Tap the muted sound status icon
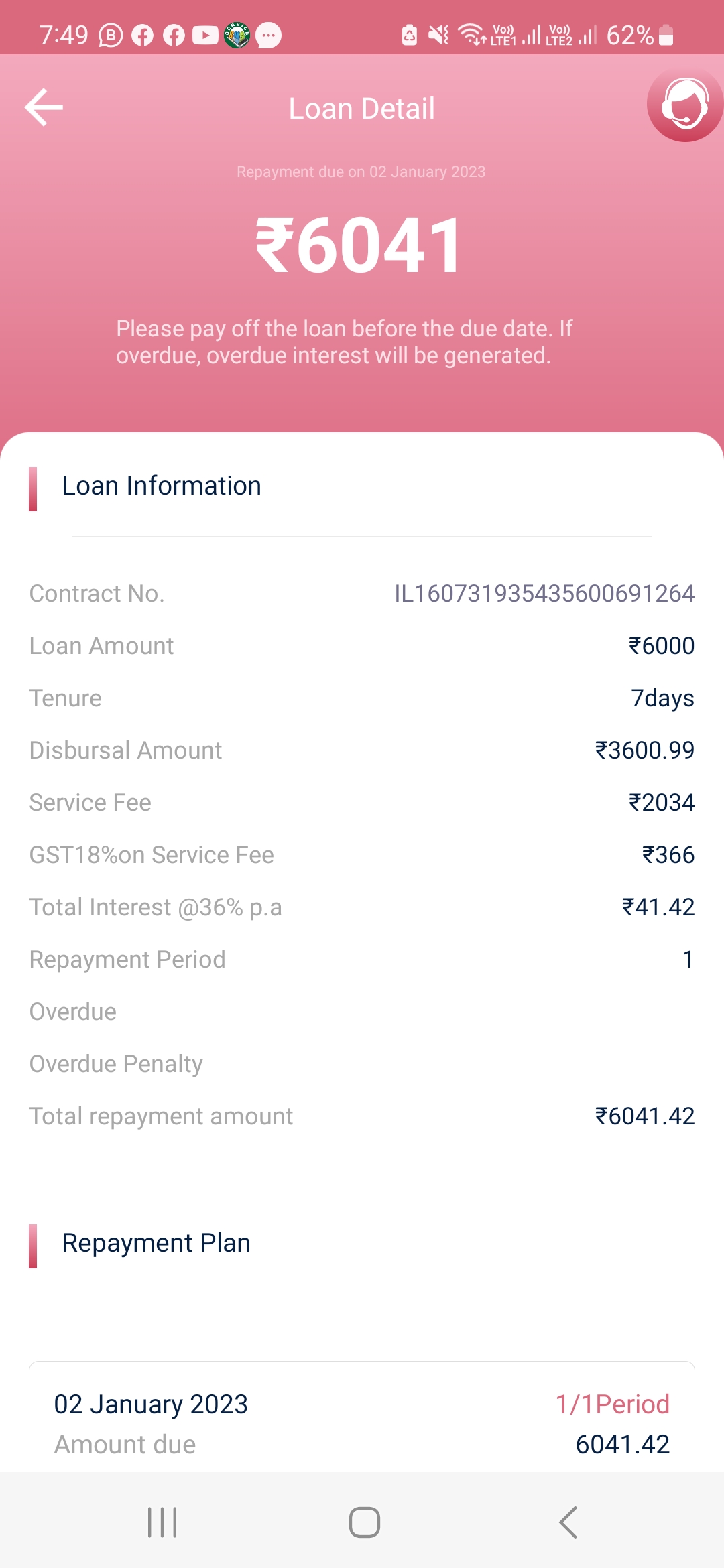Screen dimensions: 724x1568 click(438, 35)
